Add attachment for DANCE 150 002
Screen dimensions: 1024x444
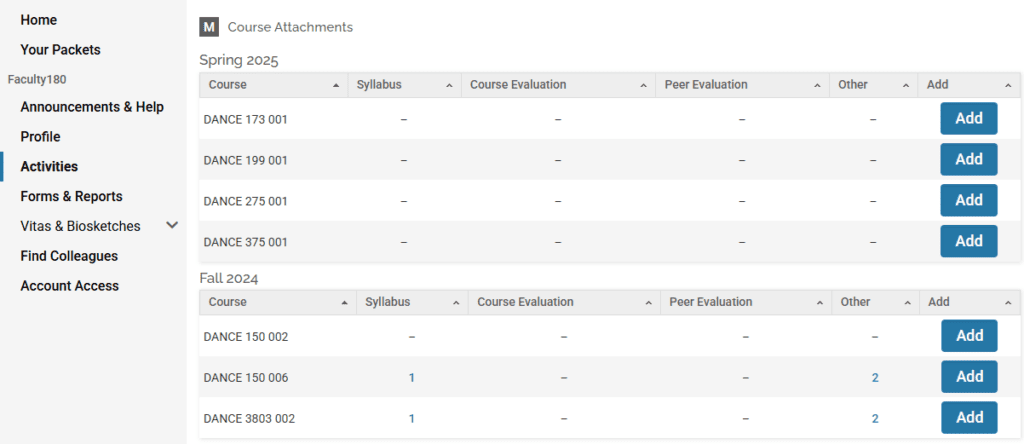pos(970,336)
